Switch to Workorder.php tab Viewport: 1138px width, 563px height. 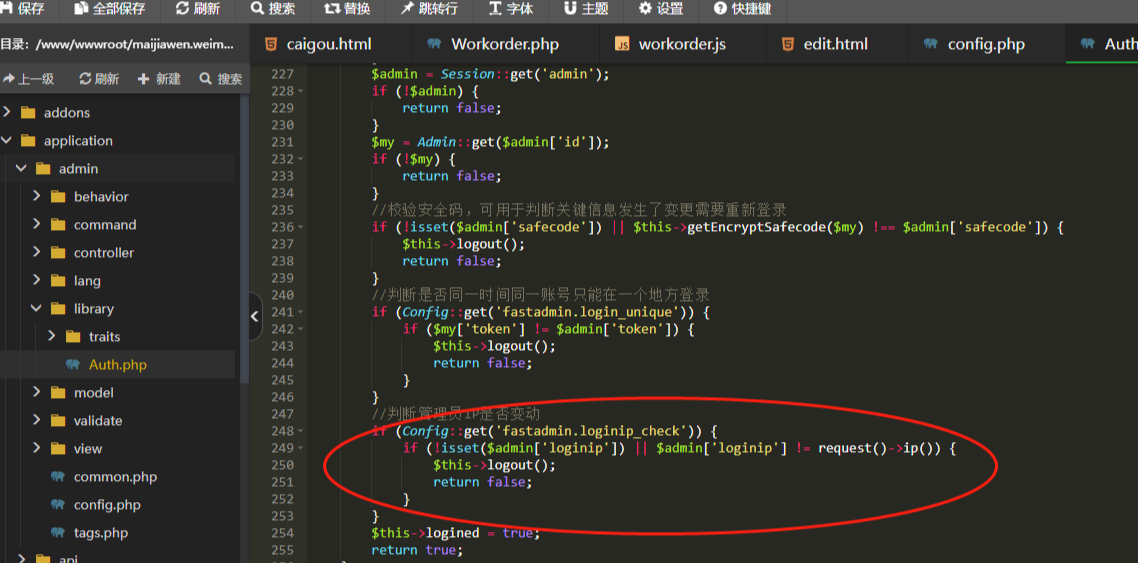click(x=505, y=44)
